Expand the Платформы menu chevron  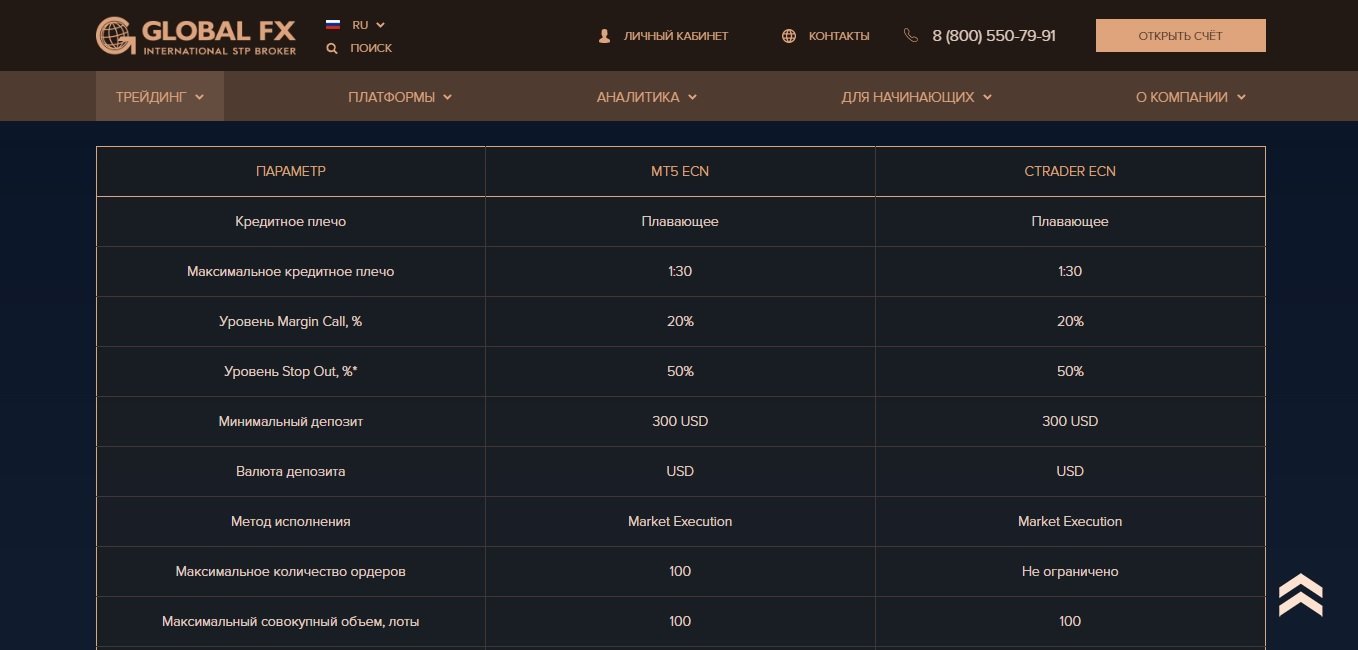coord(447,97)
